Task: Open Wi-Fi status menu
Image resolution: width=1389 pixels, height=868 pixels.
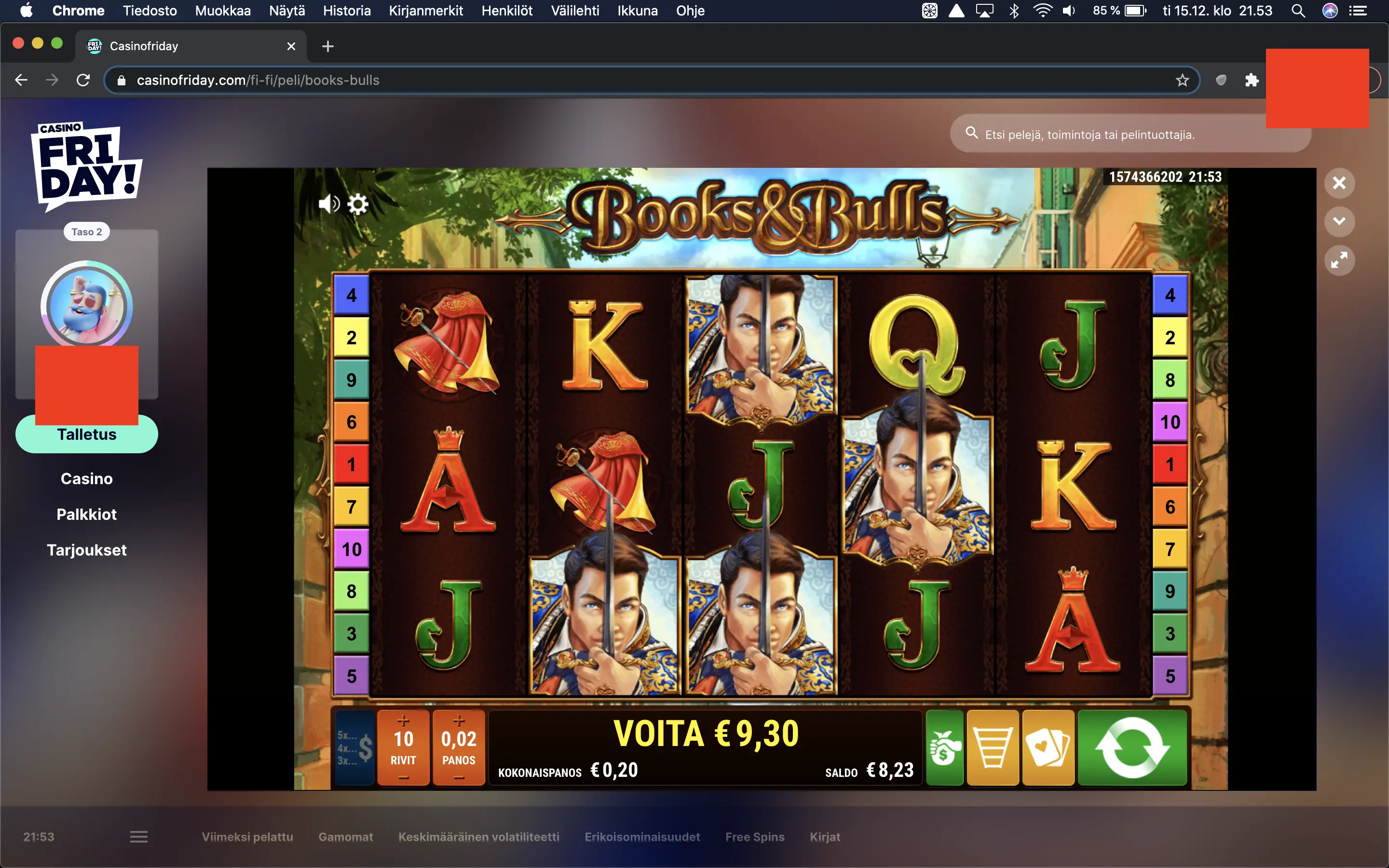Action: 1042,10
